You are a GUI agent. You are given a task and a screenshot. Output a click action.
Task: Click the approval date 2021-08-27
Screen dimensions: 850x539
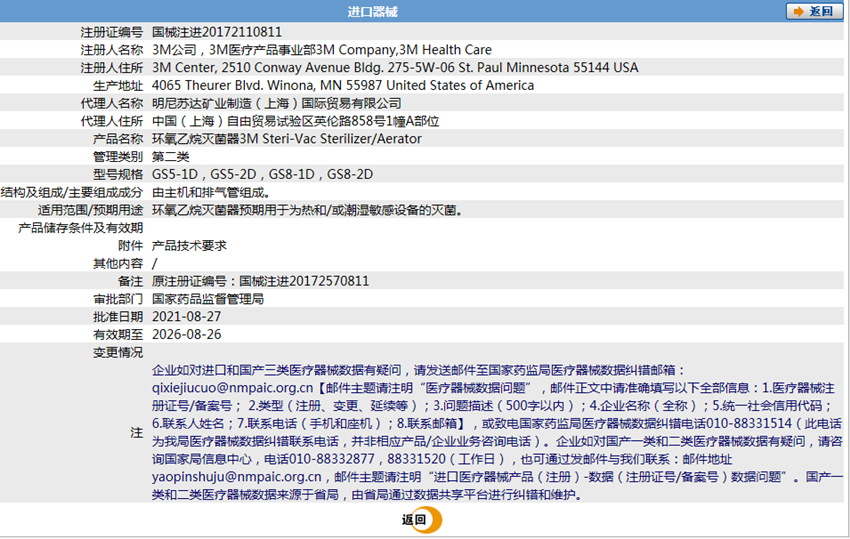tap(186, 317)
